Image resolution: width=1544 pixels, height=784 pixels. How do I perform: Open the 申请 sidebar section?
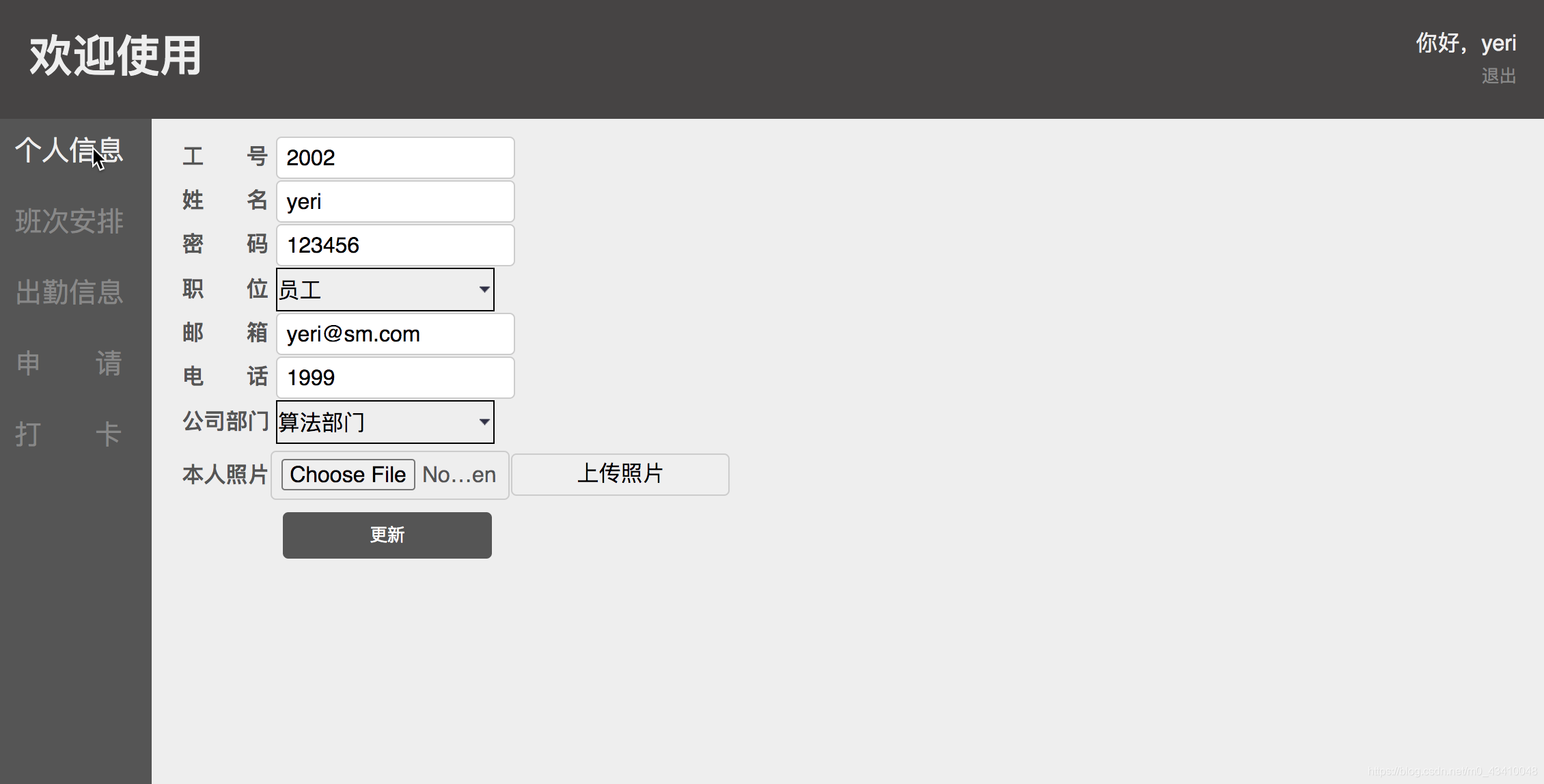point(69,363)
